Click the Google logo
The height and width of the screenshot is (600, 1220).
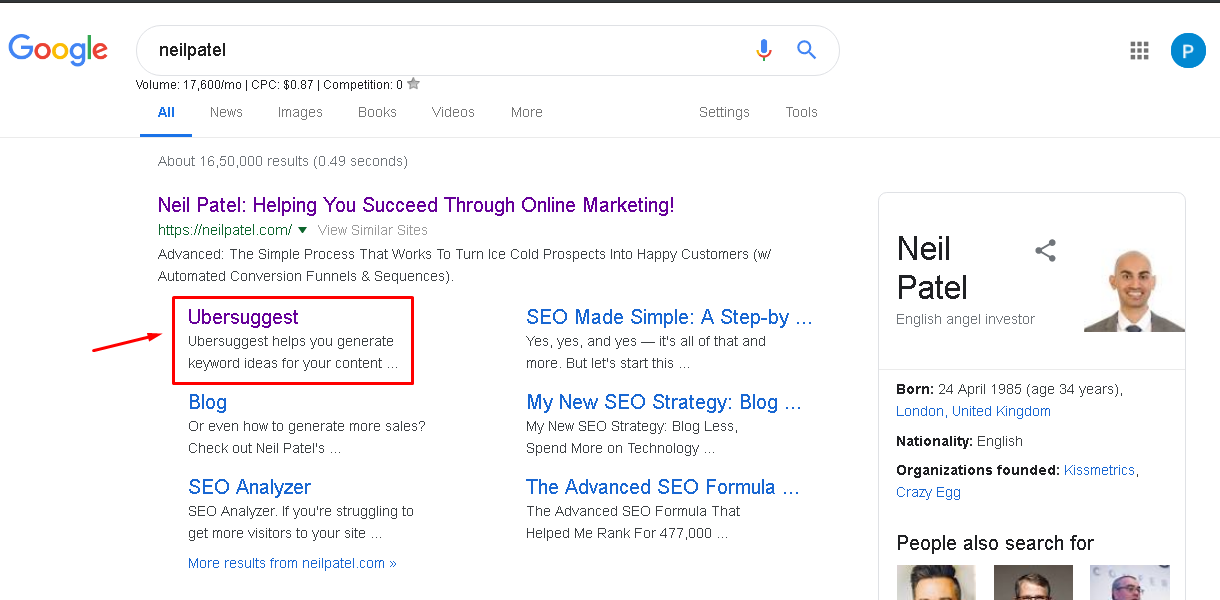(58, 50)
